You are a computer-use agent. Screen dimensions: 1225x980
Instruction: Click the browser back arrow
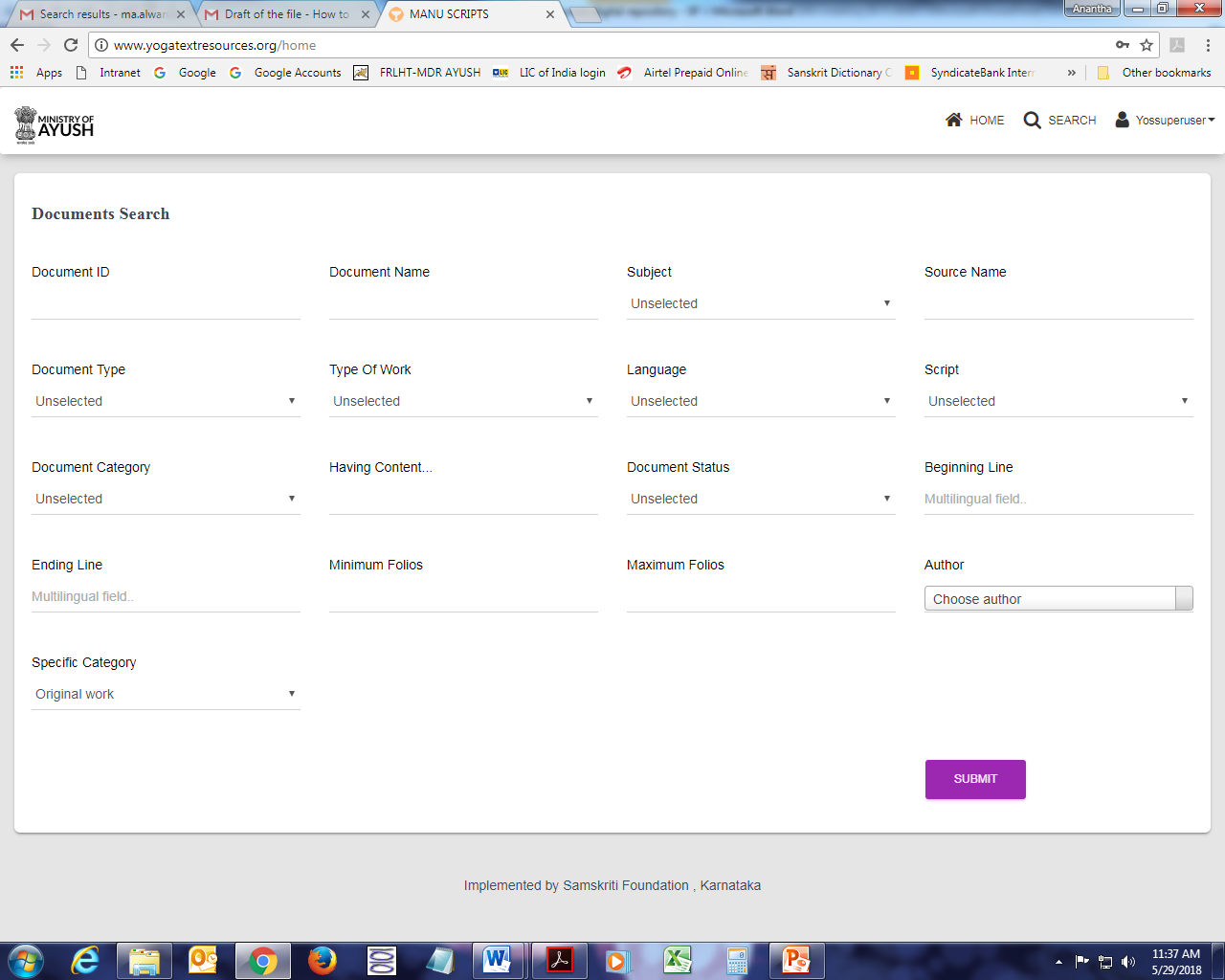(x=17, y=45)
